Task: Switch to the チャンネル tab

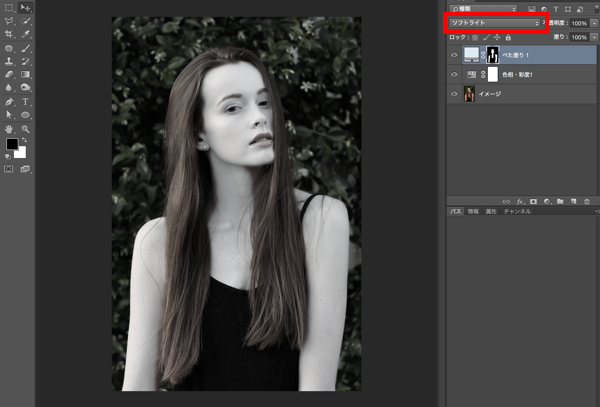Action: pyautogui.click(x=517, y=212)
